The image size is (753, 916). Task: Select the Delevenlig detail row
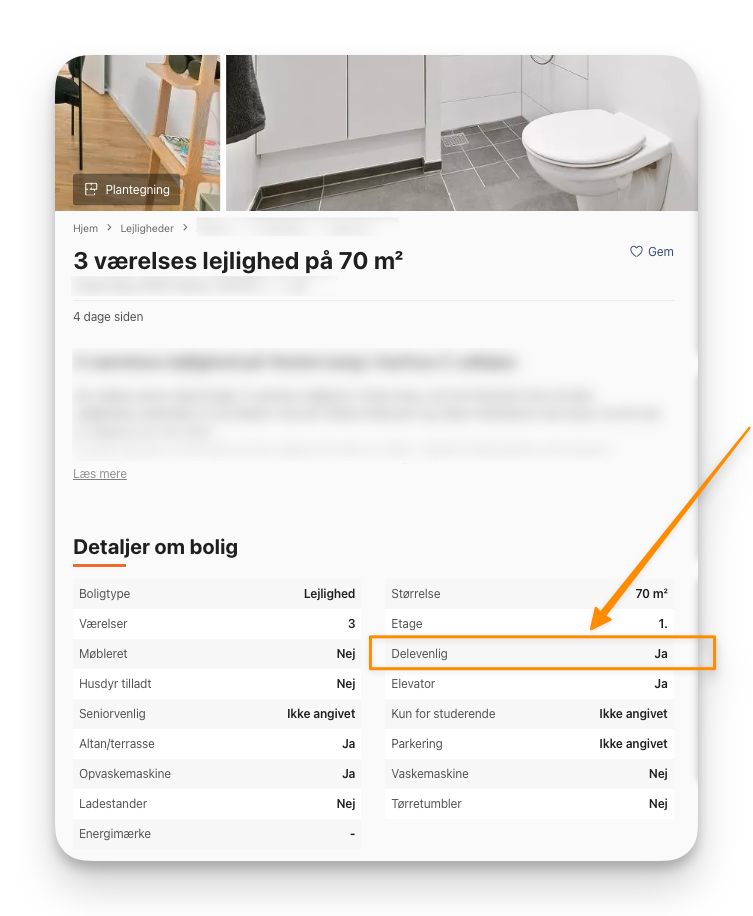coord(529,654)
